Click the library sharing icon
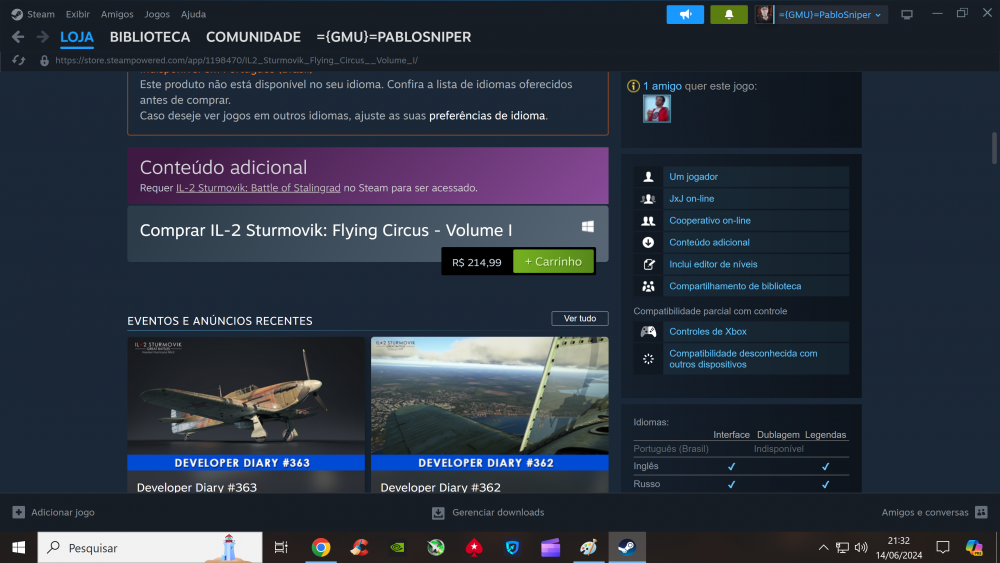 [x=648, y=286]
